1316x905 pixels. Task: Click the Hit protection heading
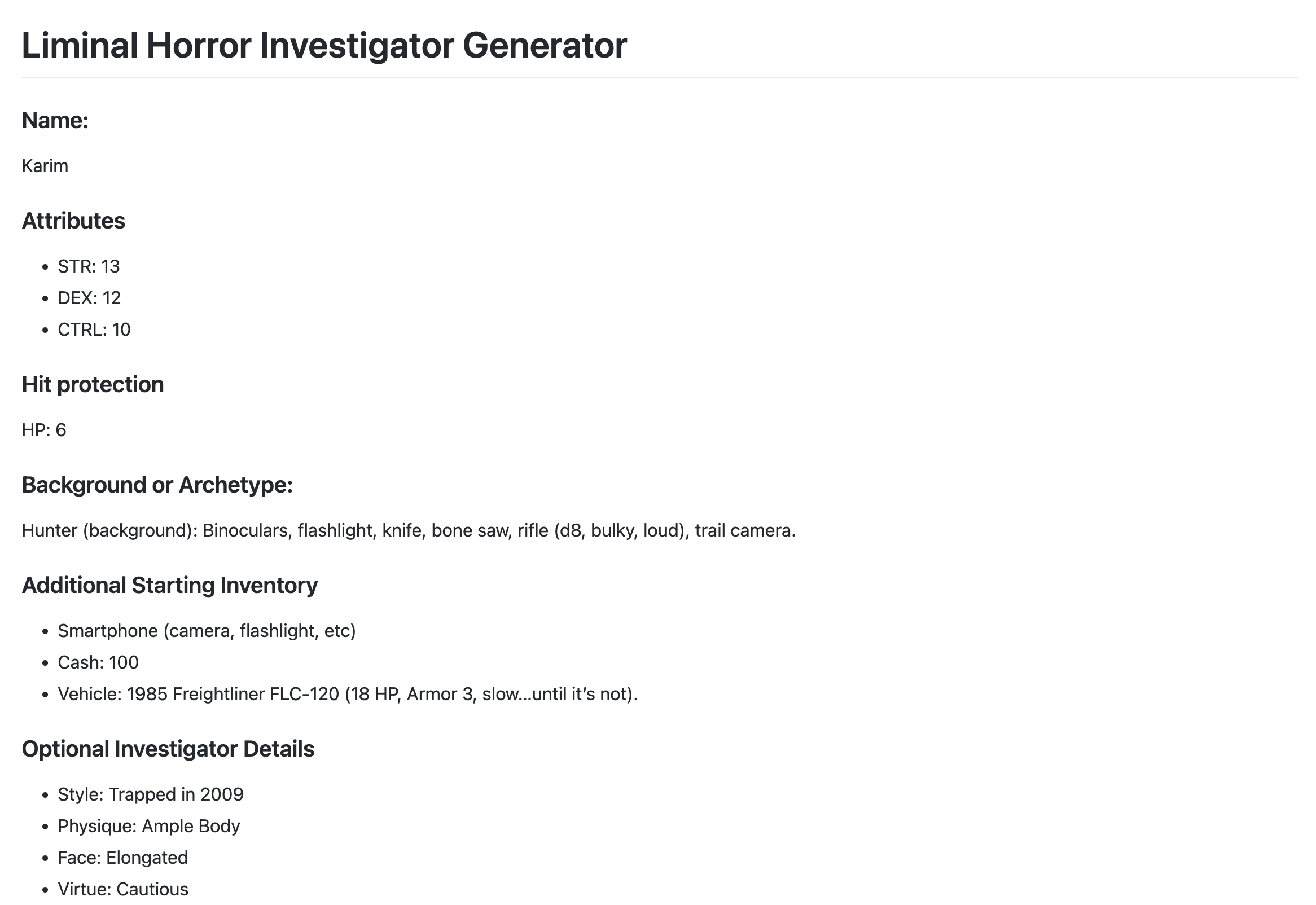[93, 385]
